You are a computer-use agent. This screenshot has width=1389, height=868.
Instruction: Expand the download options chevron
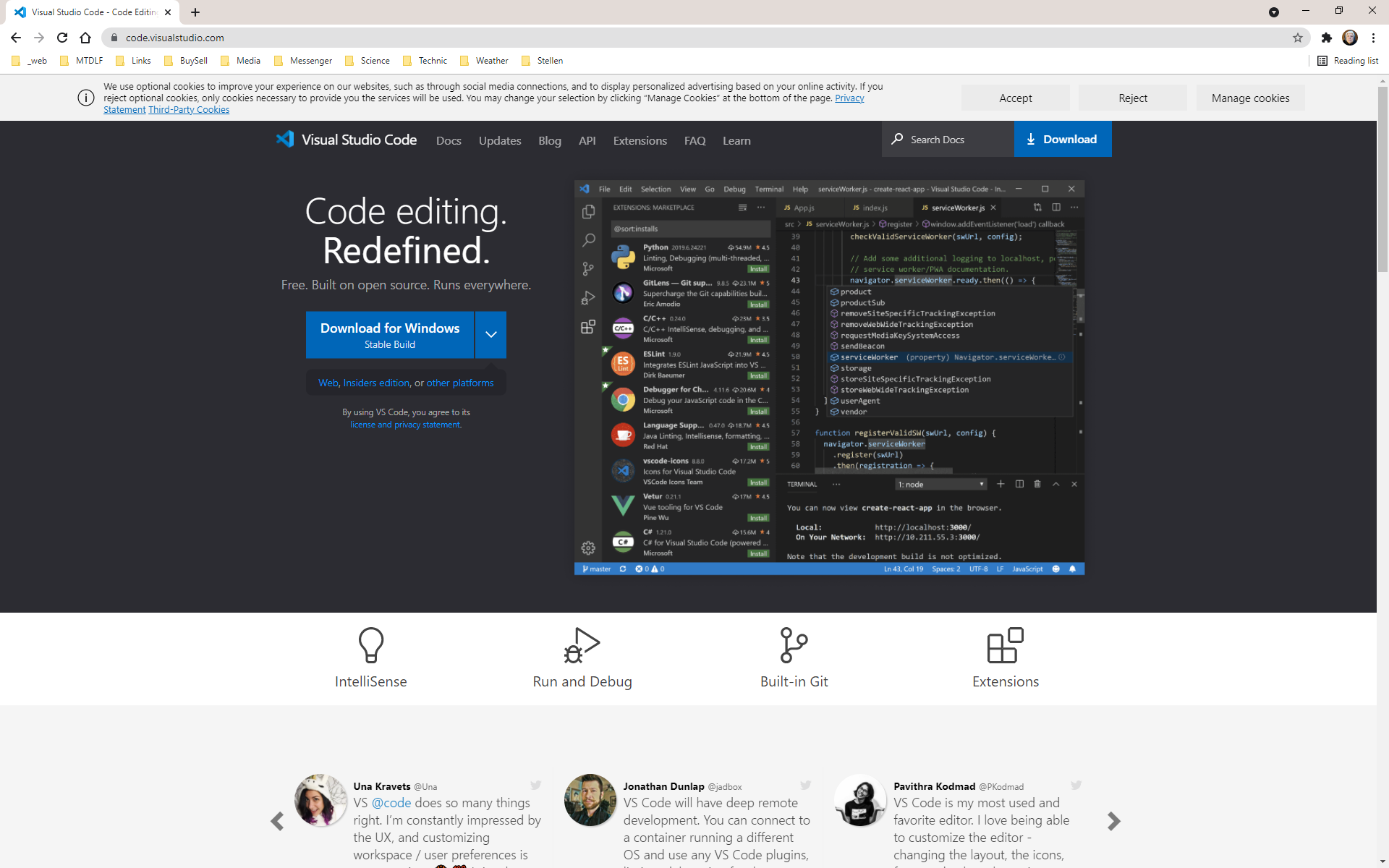(x=491, y=335)
